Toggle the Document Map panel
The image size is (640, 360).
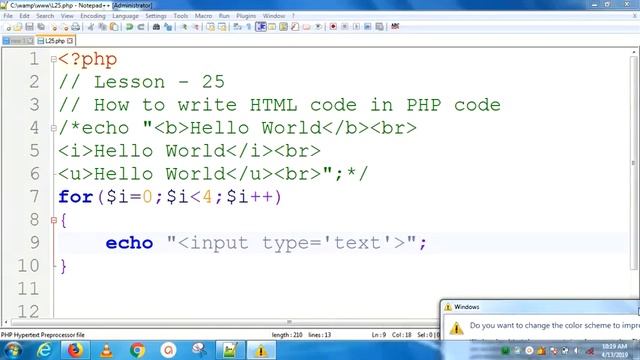283,27
